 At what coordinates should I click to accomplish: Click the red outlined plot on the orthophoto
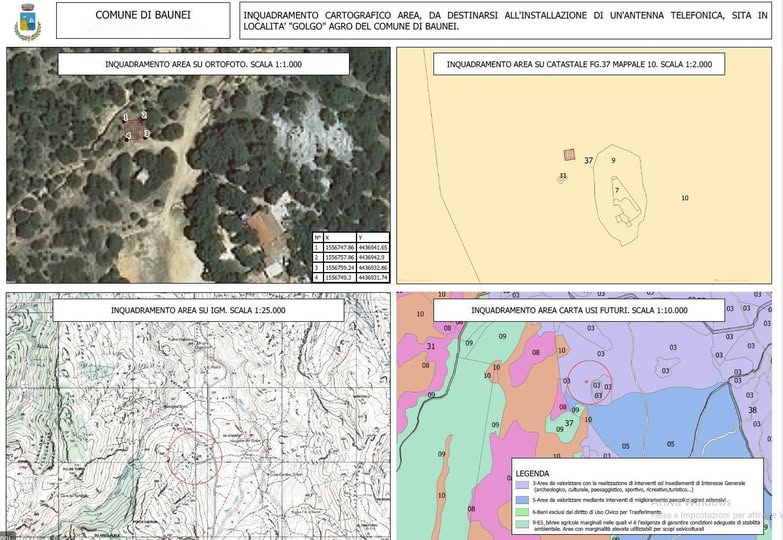(135, 126)
